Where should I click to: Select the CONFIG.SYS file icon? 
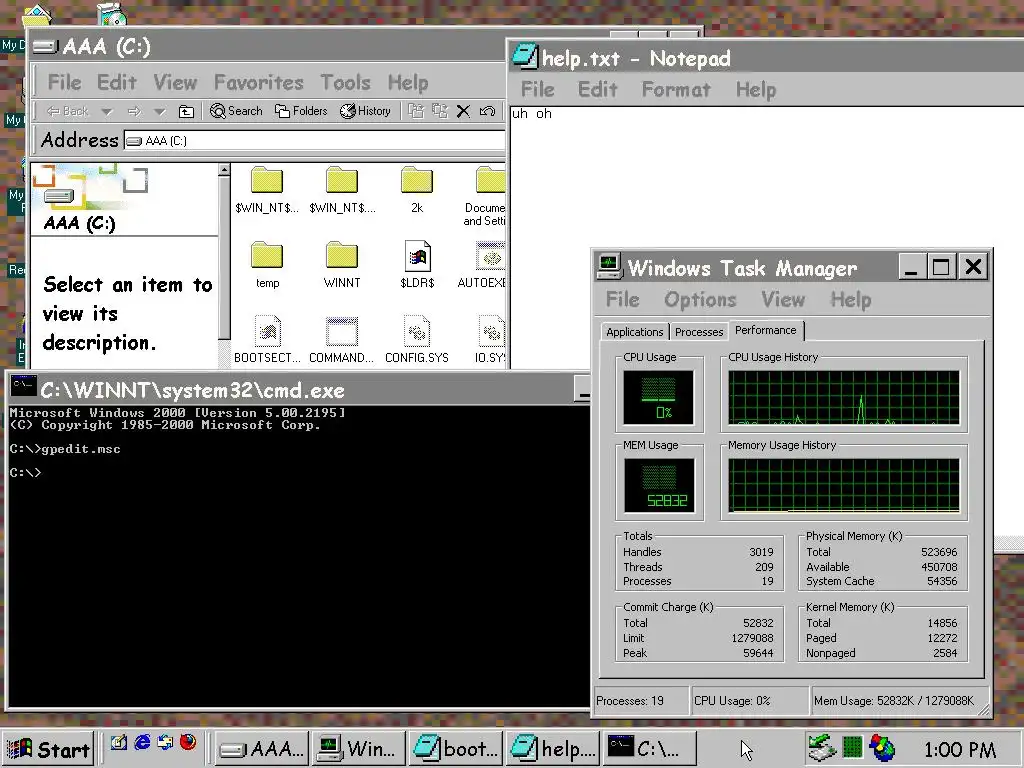(x=417, y=331)
